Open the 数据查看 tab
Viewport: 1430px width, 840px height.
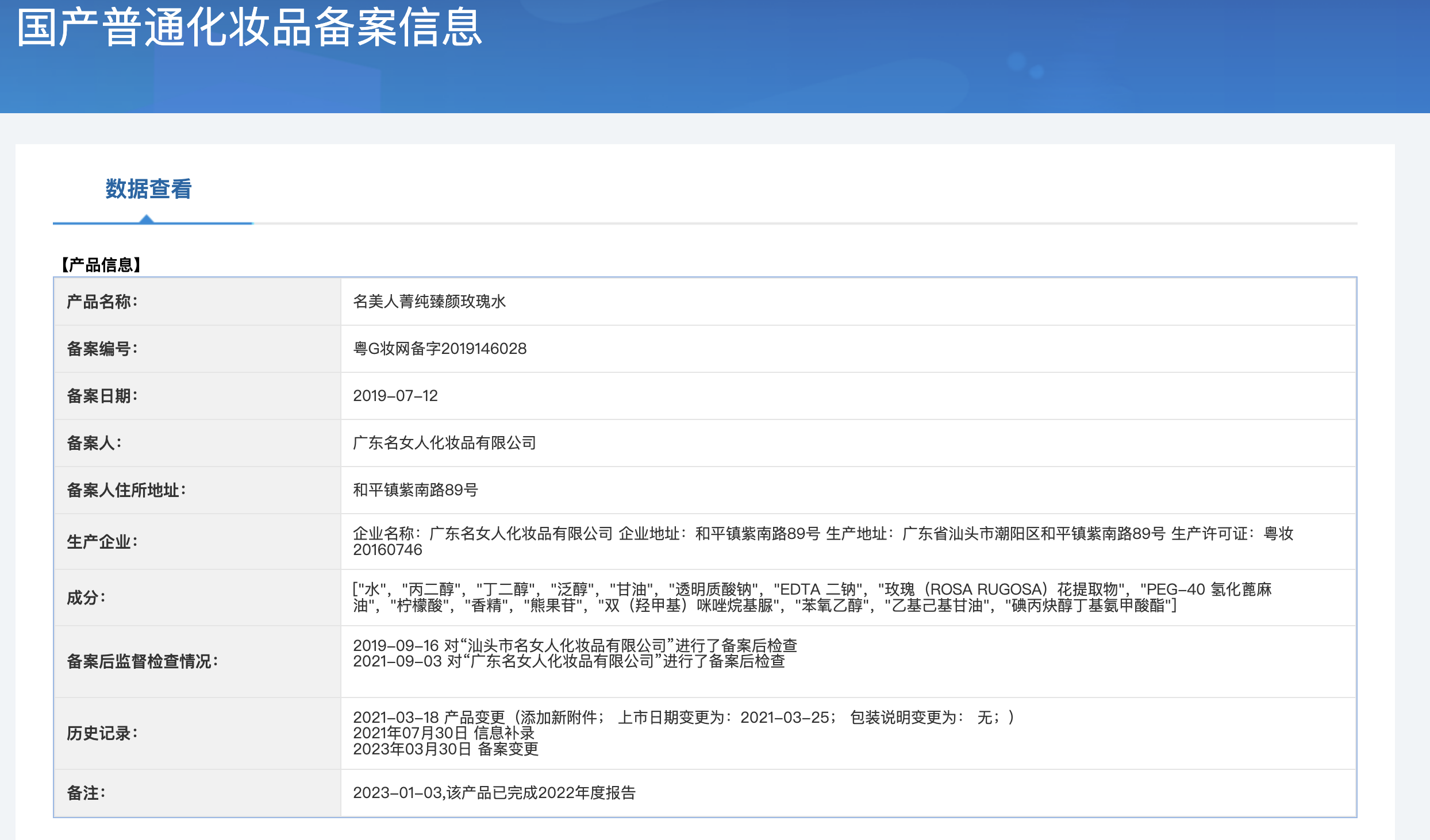148,189
